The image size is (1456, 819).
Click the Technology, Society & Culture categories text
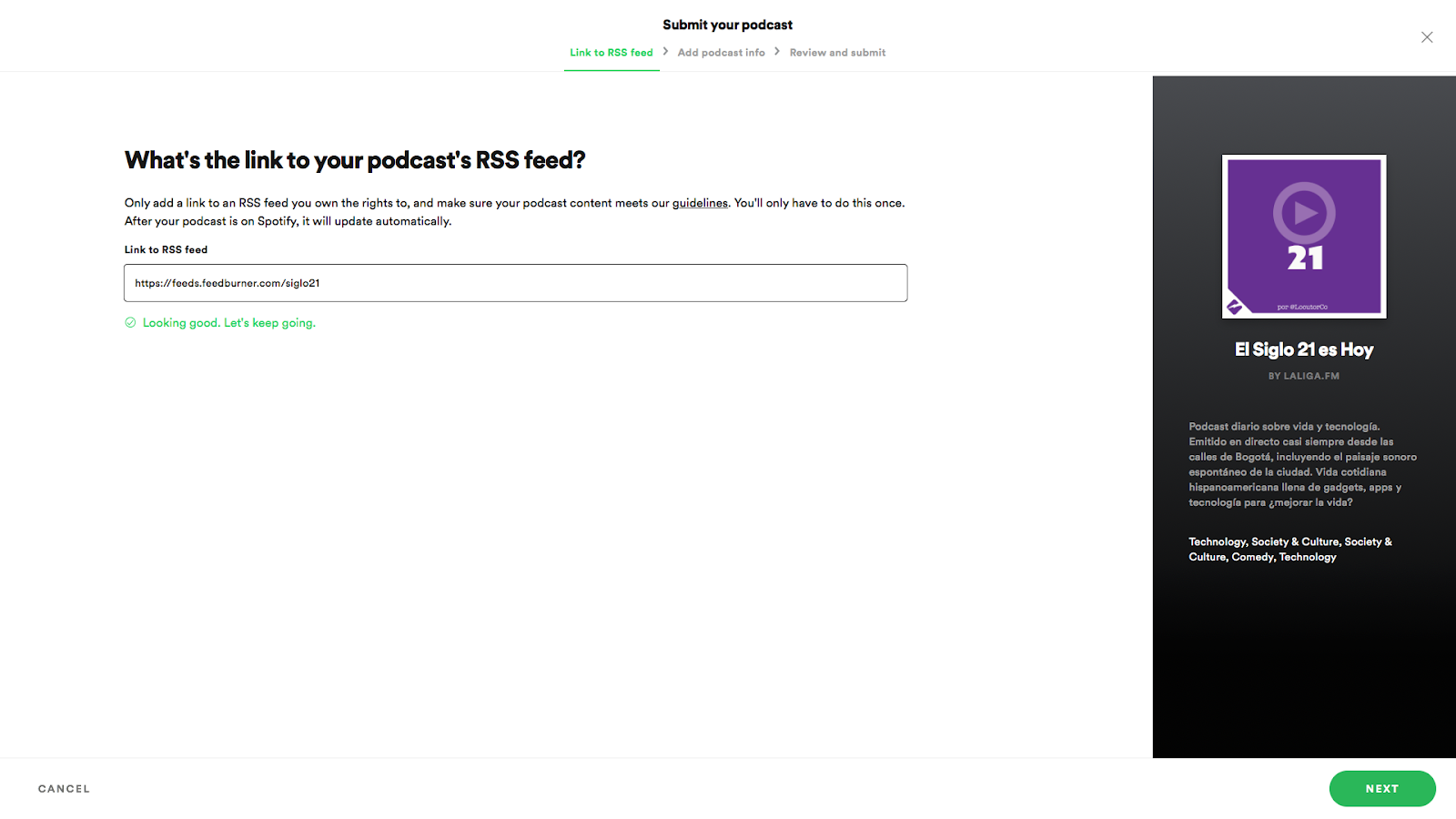tap(1290, 550)
